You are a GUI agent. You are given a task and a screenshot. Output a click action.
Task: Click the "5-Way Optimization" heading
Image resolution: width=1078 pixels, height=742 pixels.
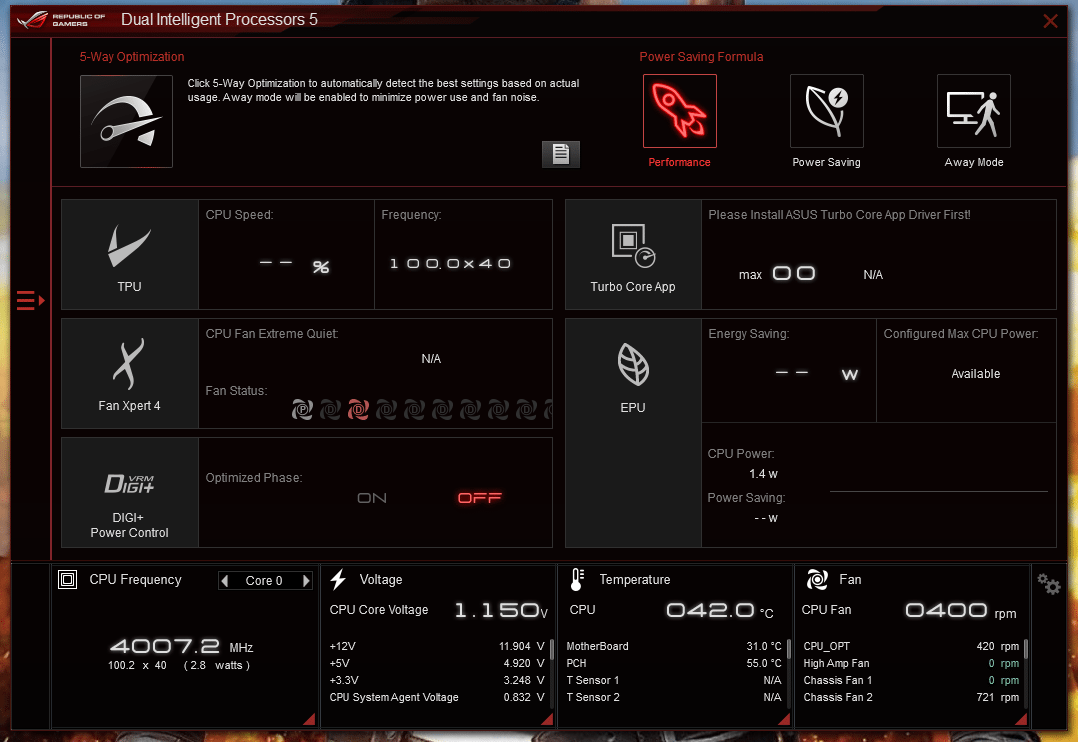[x=132, y=57]
